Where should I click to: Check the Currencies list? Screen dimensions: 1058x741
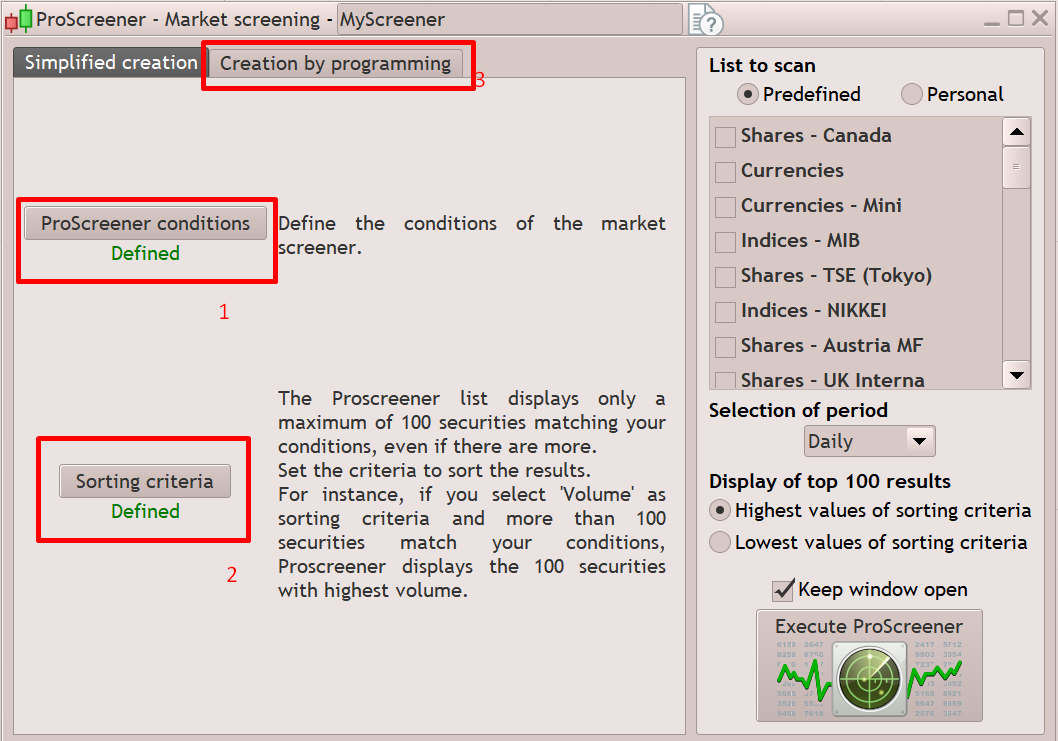[725, 172]
